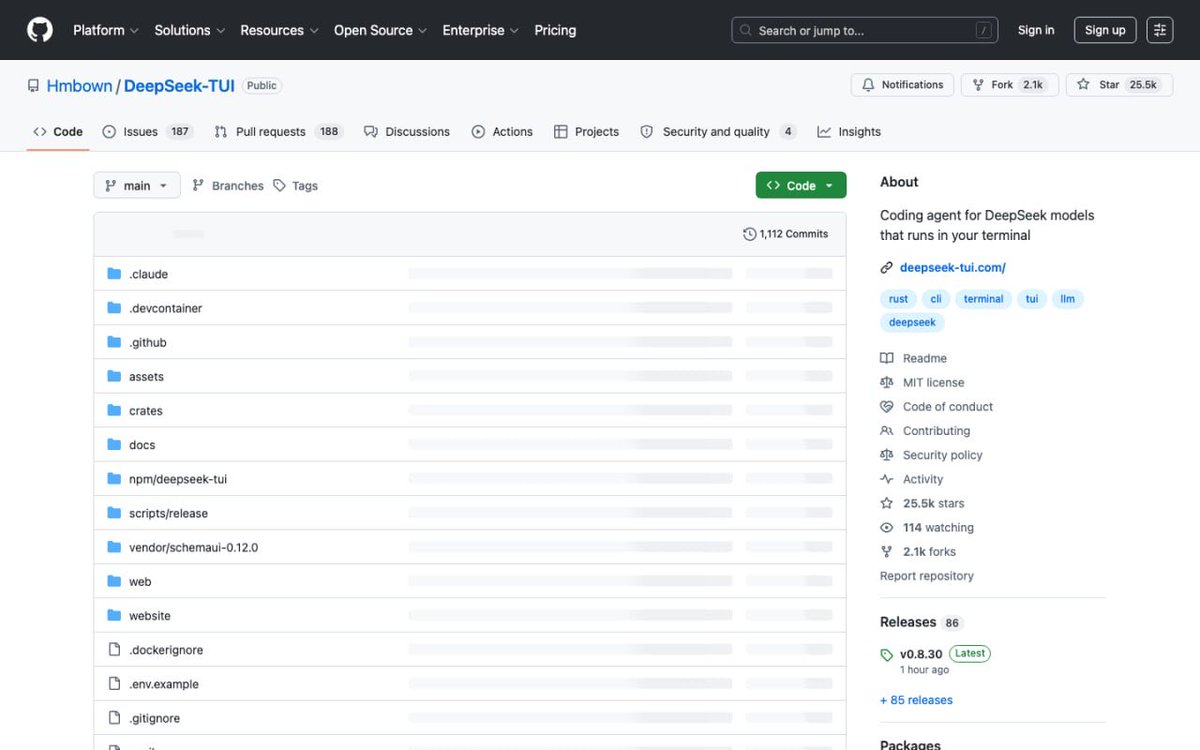Open the Hmbown owner profile link
Screen dimensions: 1200x750
[x=79, y=86]
